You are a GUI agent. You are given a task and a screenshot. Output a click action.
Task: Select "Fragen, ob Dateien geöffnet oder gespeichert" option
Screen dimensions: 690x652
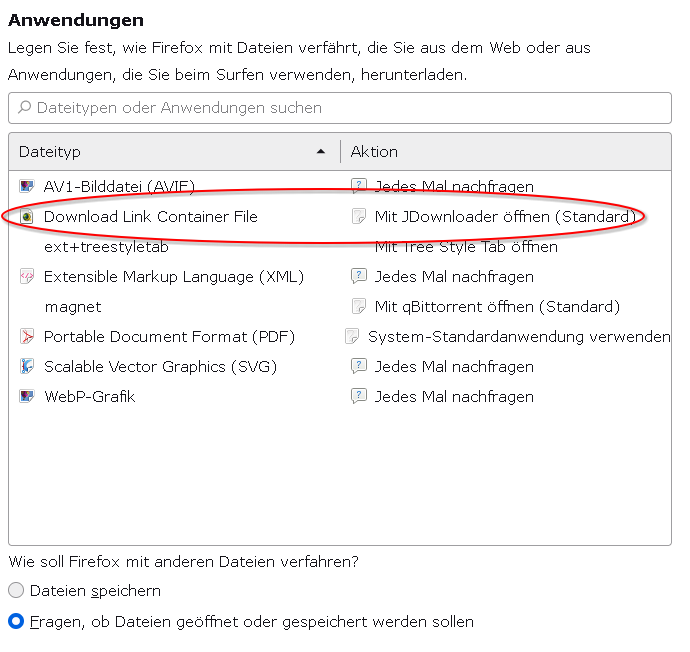click(16, 622)
